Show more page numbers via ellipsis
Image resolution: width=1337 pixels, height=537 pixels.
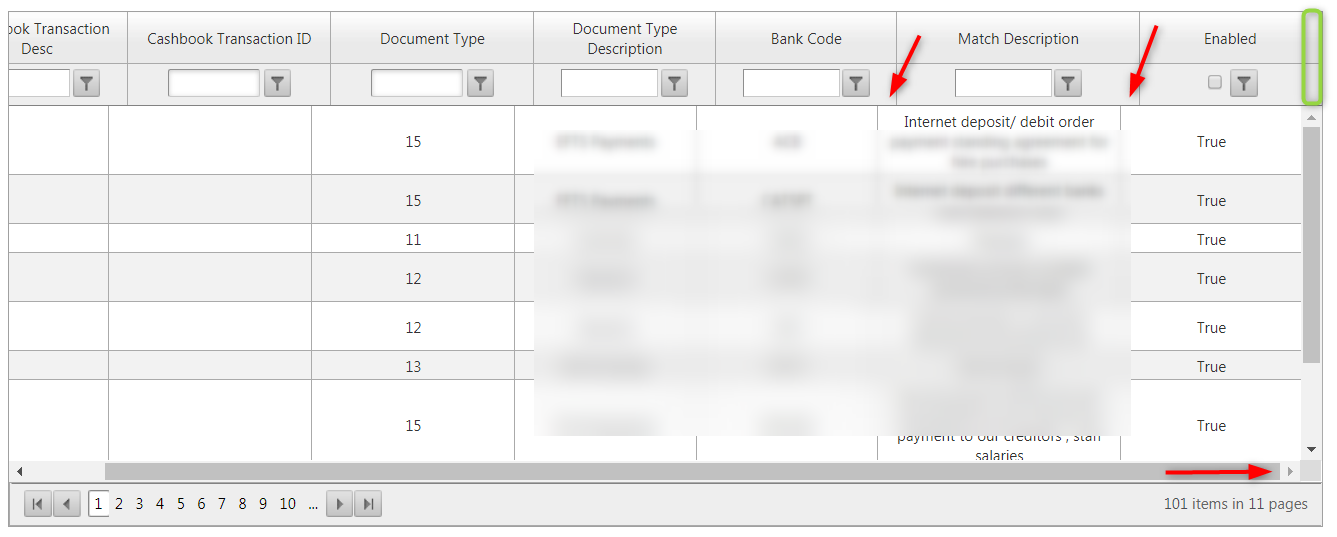pos(313,505)
